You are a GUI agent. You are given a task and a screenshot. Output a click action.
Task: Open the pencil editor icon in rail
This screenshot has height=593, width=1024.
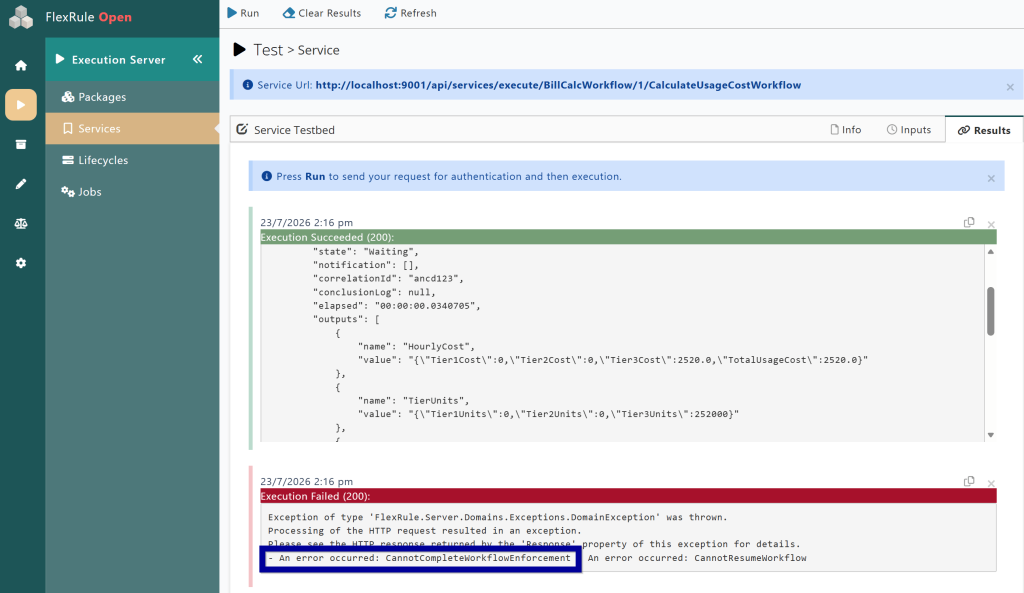[x=21, y=184]
